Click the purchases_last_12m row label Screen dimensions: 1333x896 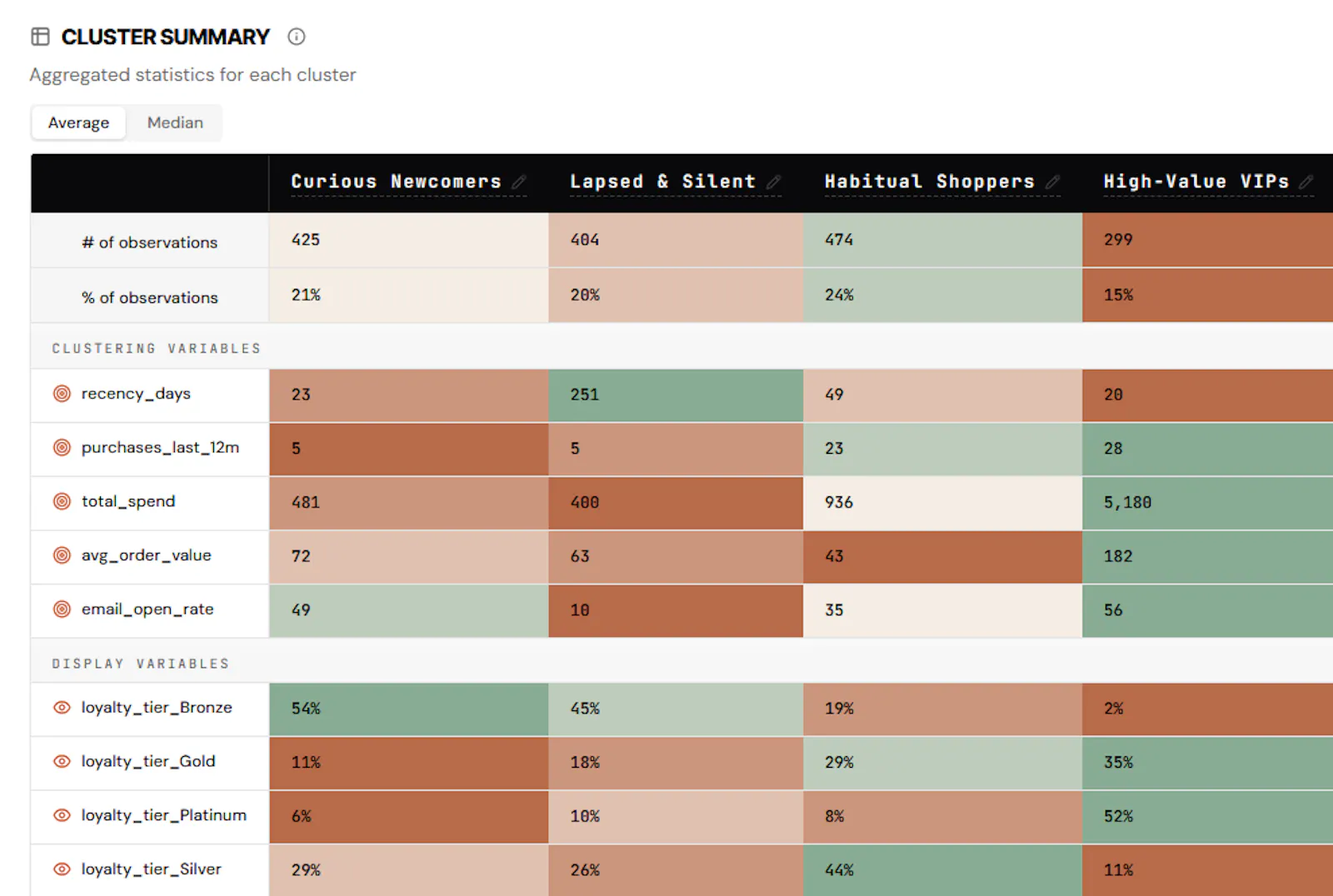point(160,447)
